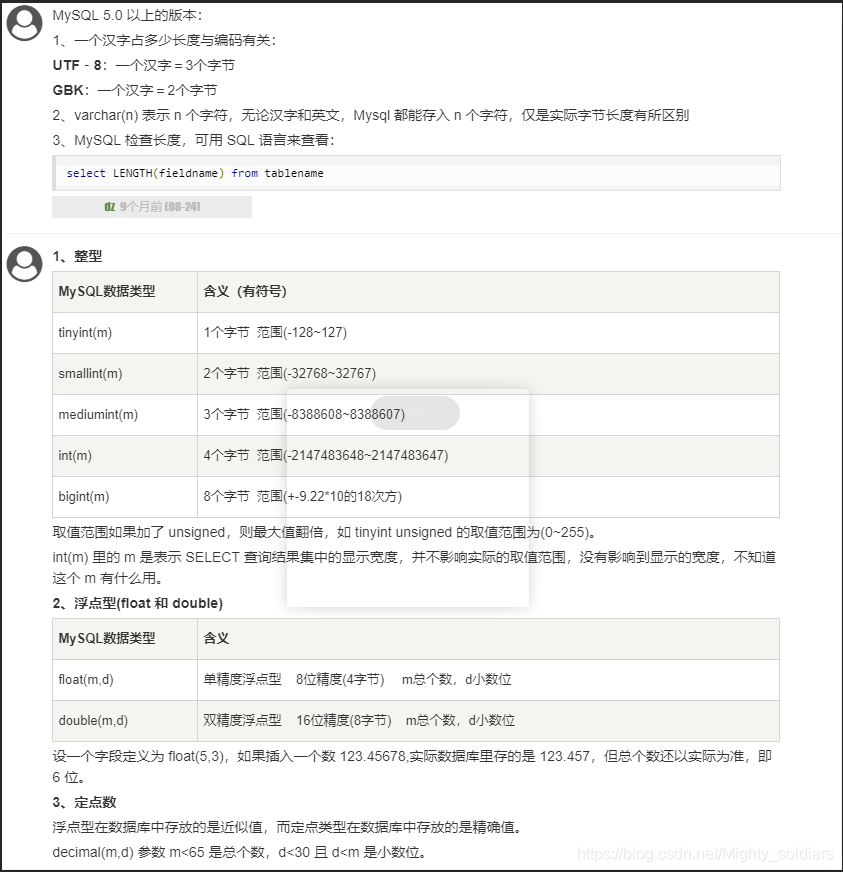Click the 'UTF - 8:' bold label
This screenshot has height=872, width=843.
(80, 65)
